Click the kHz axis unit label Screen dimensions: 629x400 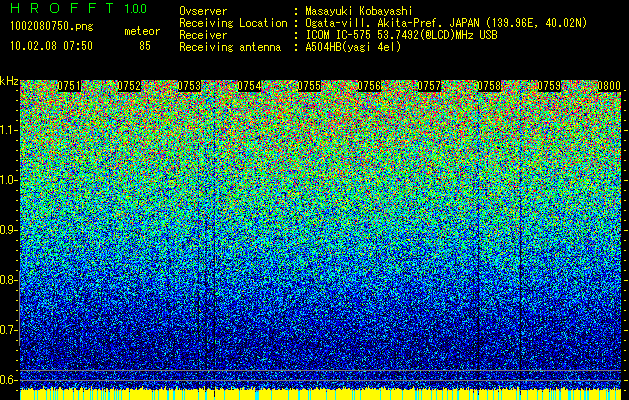[x=9, y=81]
